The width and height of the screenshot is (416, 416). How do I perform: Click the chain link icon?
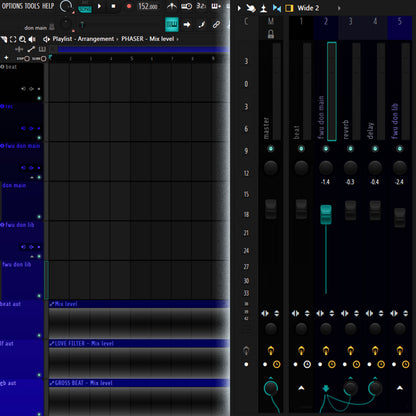click(x=216, y=24)
